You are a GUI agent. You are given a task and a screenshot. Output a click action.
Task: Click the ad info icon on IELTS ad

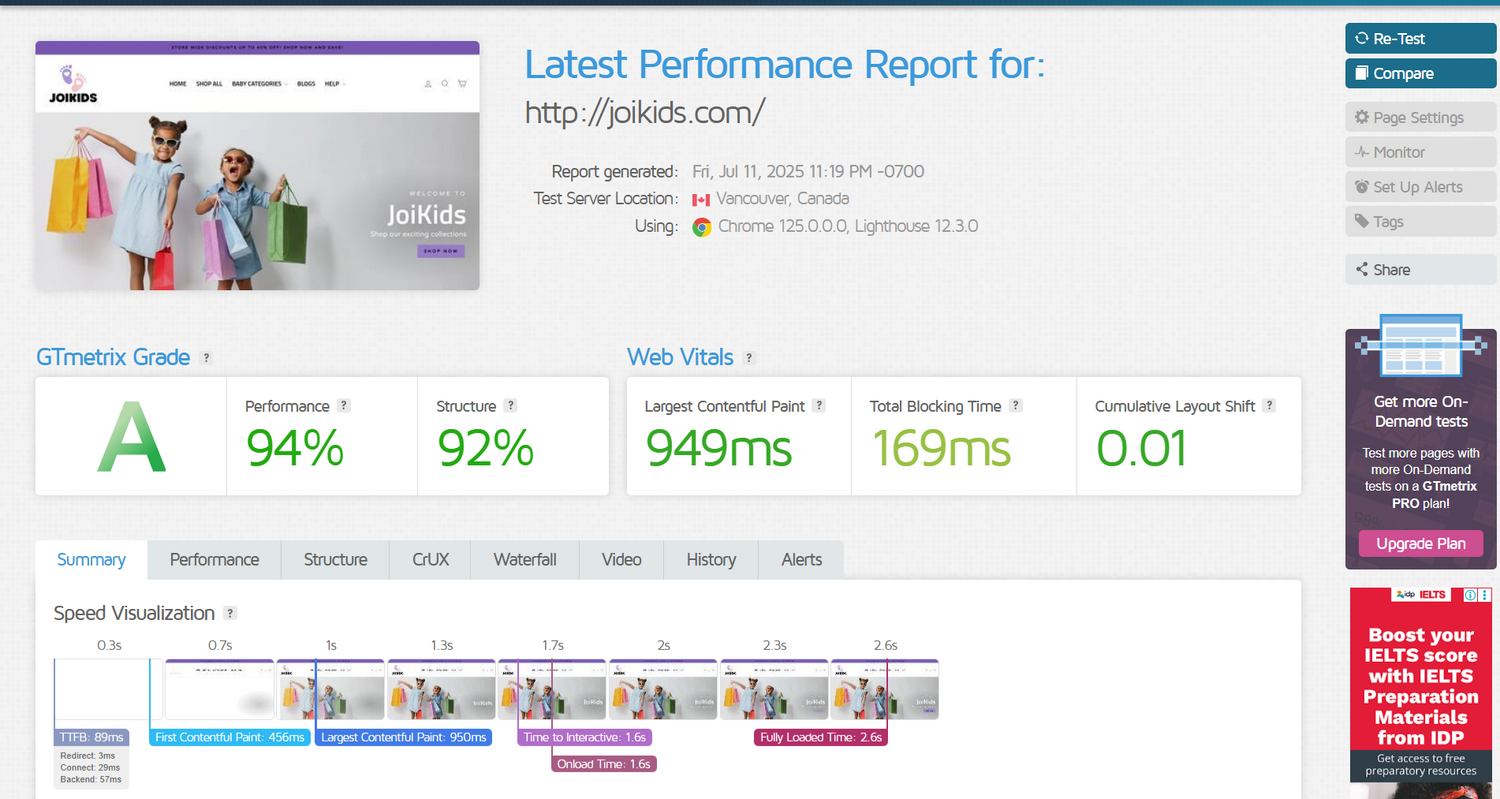(x=1471, y=595)
